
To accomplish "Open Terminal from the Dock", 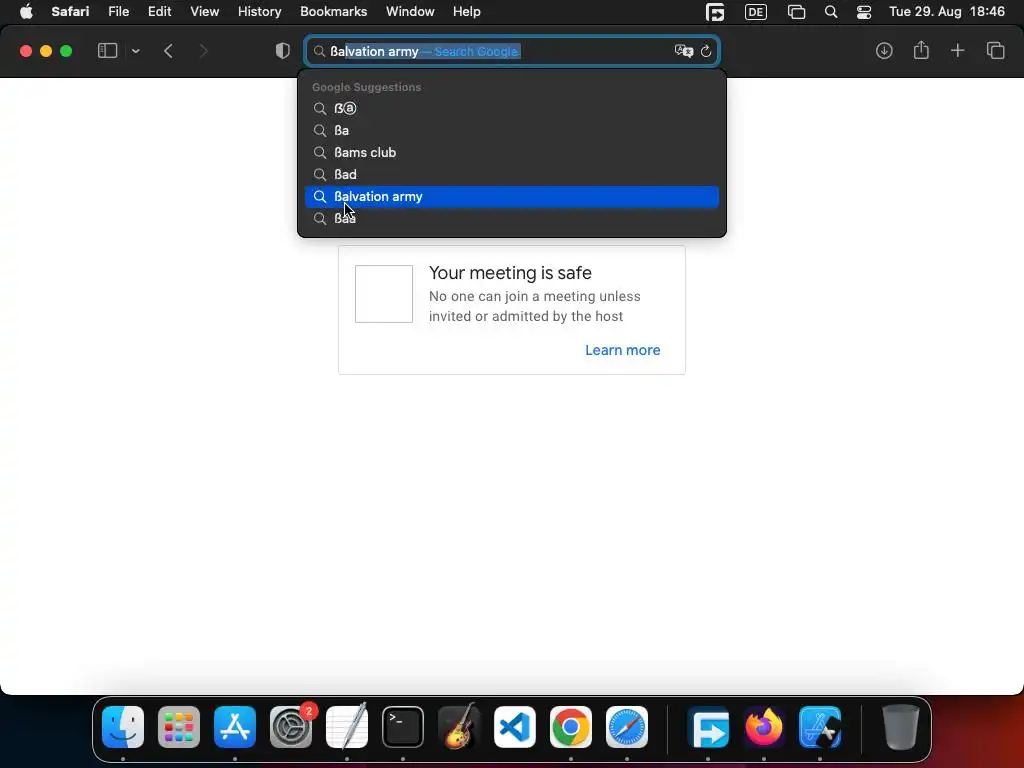I will click(403, 727).
